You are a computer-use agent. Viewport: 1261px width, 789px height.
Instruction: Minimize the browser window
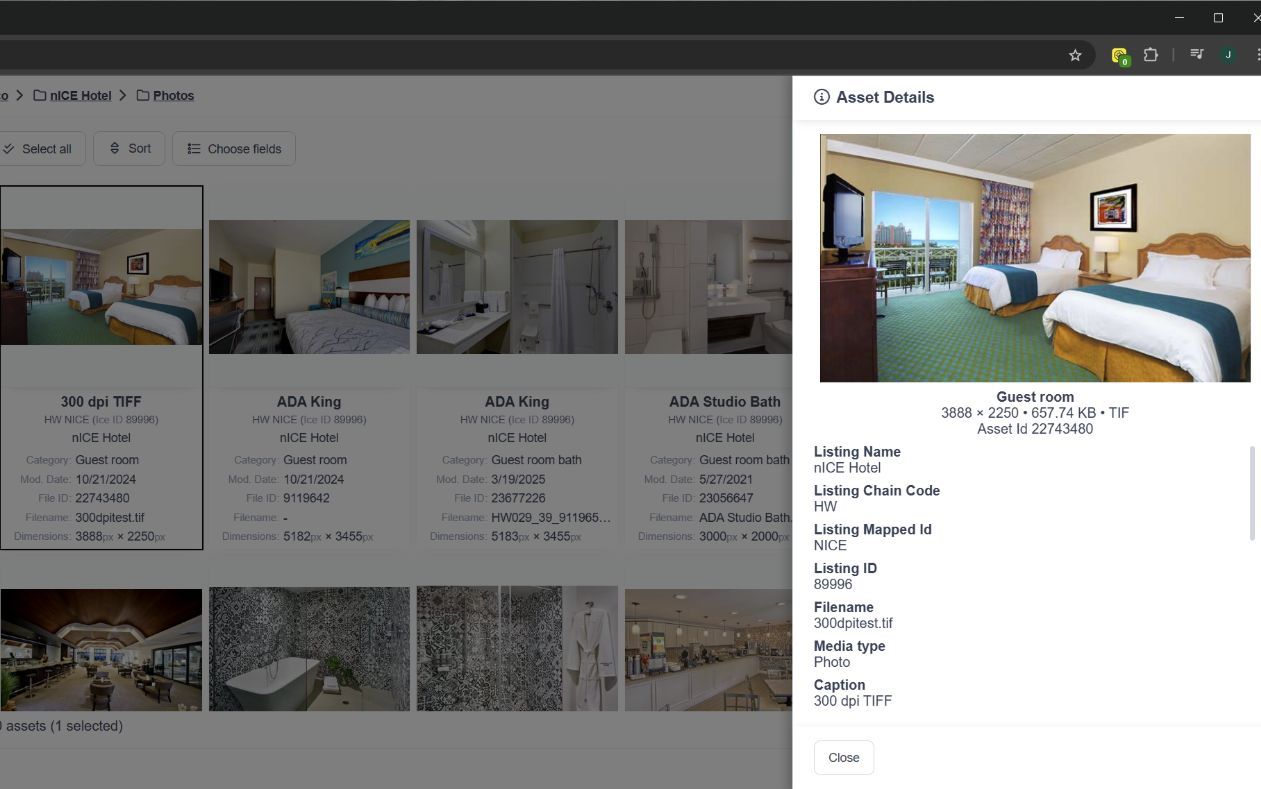pos(1180,18)
